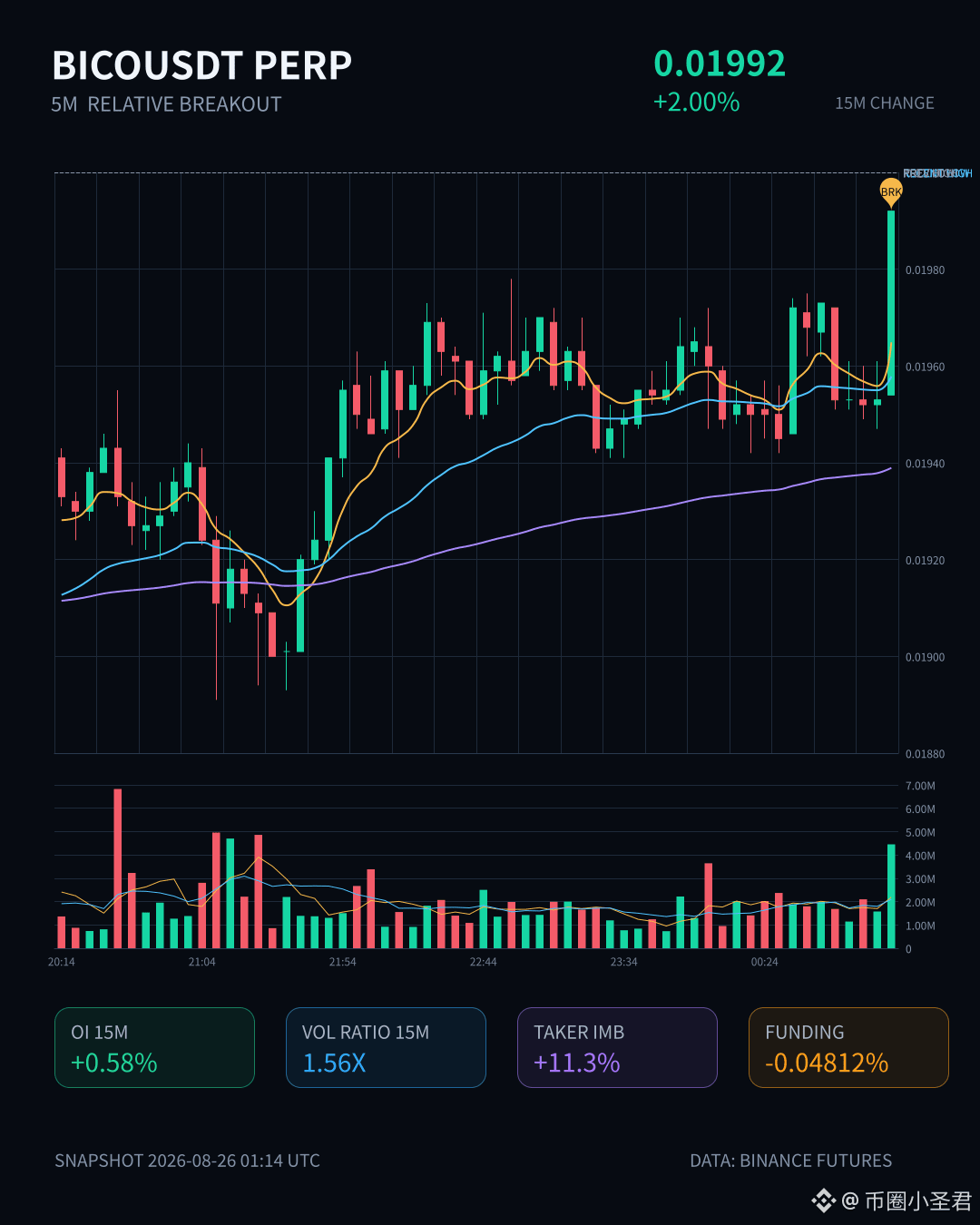
Task: Click the 3.00M volume axis label
Action: 920,879
